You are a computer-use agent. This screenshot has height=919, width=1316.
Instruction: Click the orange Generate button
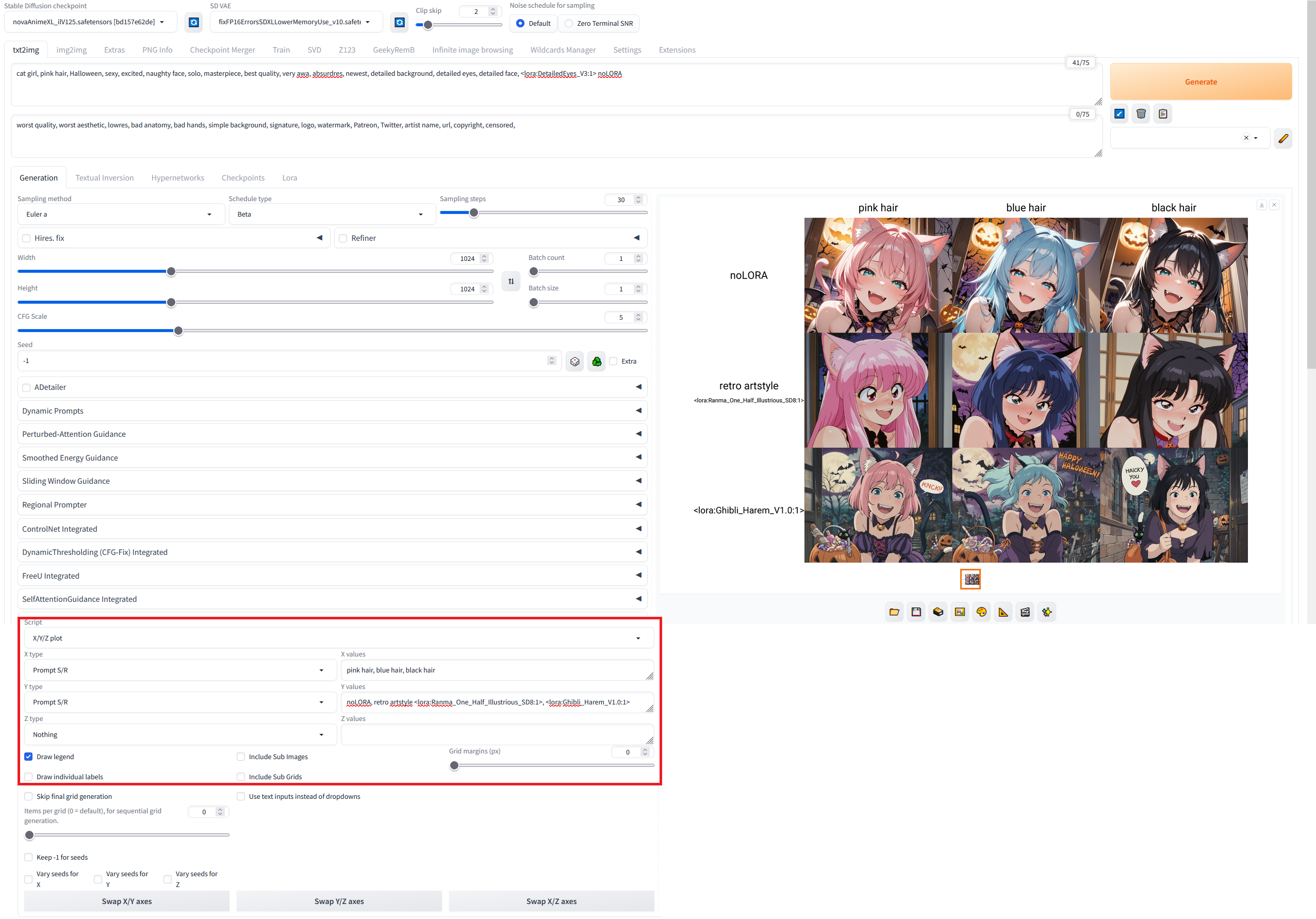[x=1200, y=82]
